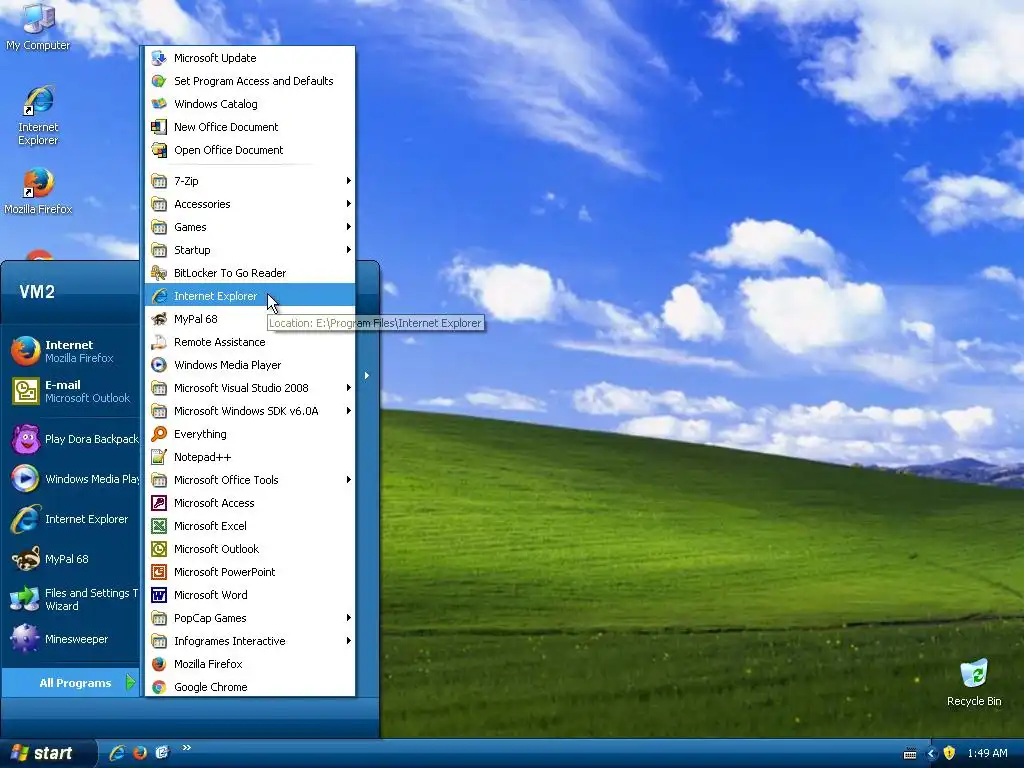Click Open Office Document icon
Screen dimensions: 1024x768
pos(159,150)
